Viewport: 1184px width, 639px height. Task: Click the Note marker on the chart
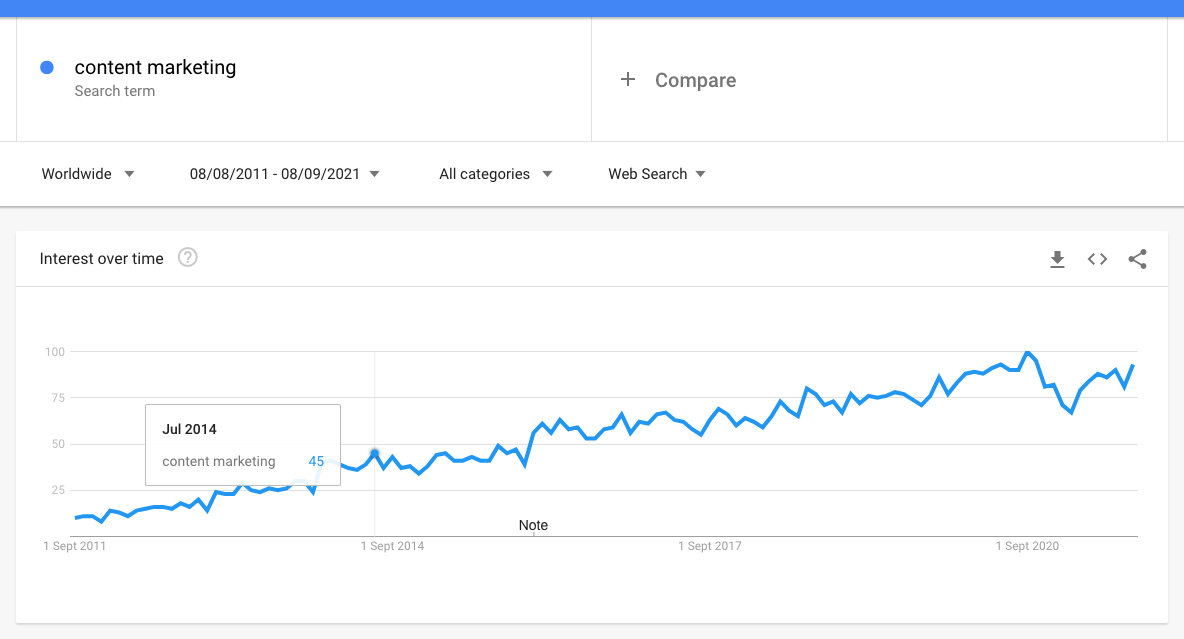coord(533,525)
